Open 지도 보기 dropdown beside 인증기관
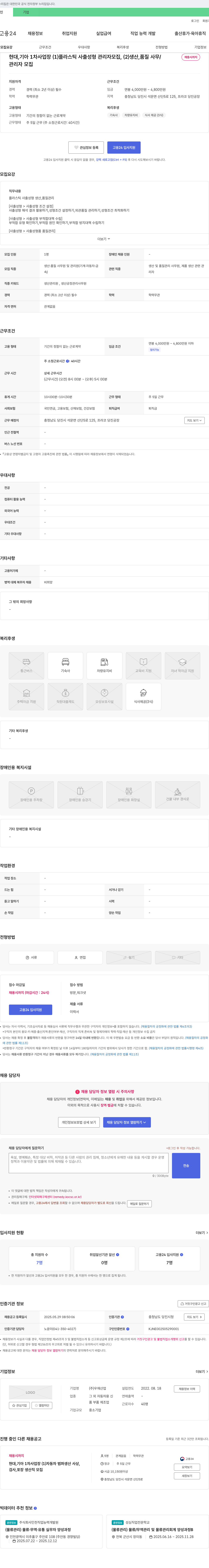The width and height of the screenshot is (209, 1568). 194,1317
